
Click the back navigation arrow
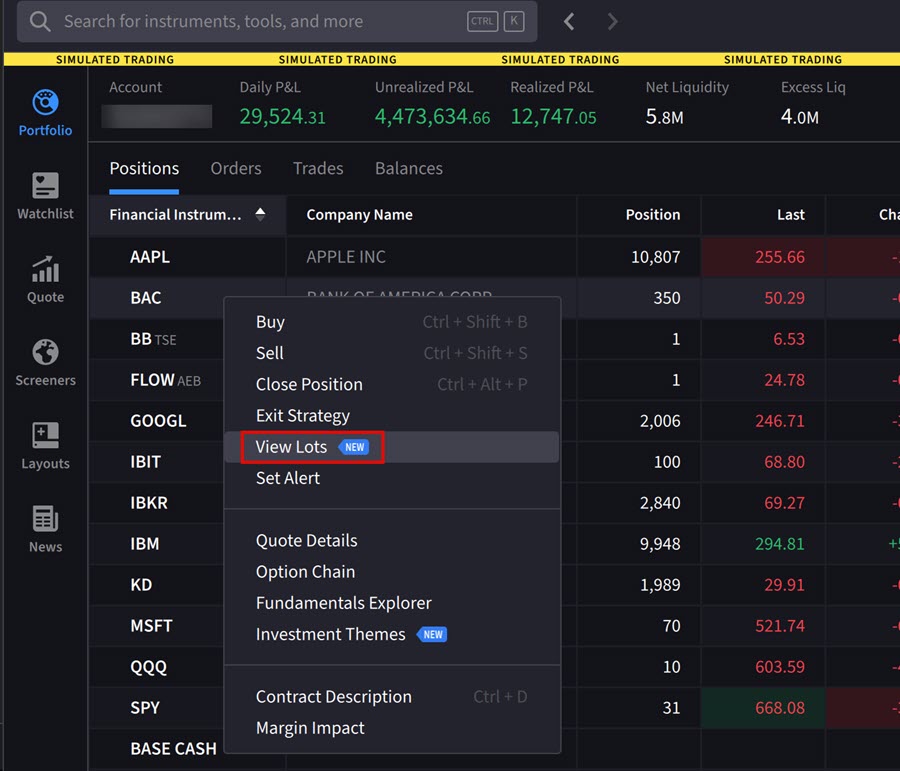[x=569, y=21]
